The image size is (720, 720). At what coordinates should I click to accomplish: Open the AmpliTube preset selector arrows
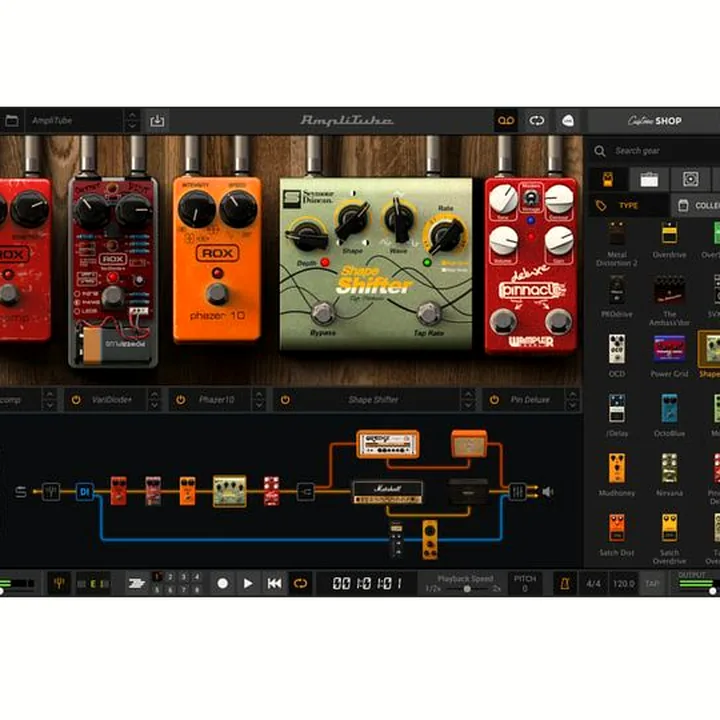click(x=132, y=121)
